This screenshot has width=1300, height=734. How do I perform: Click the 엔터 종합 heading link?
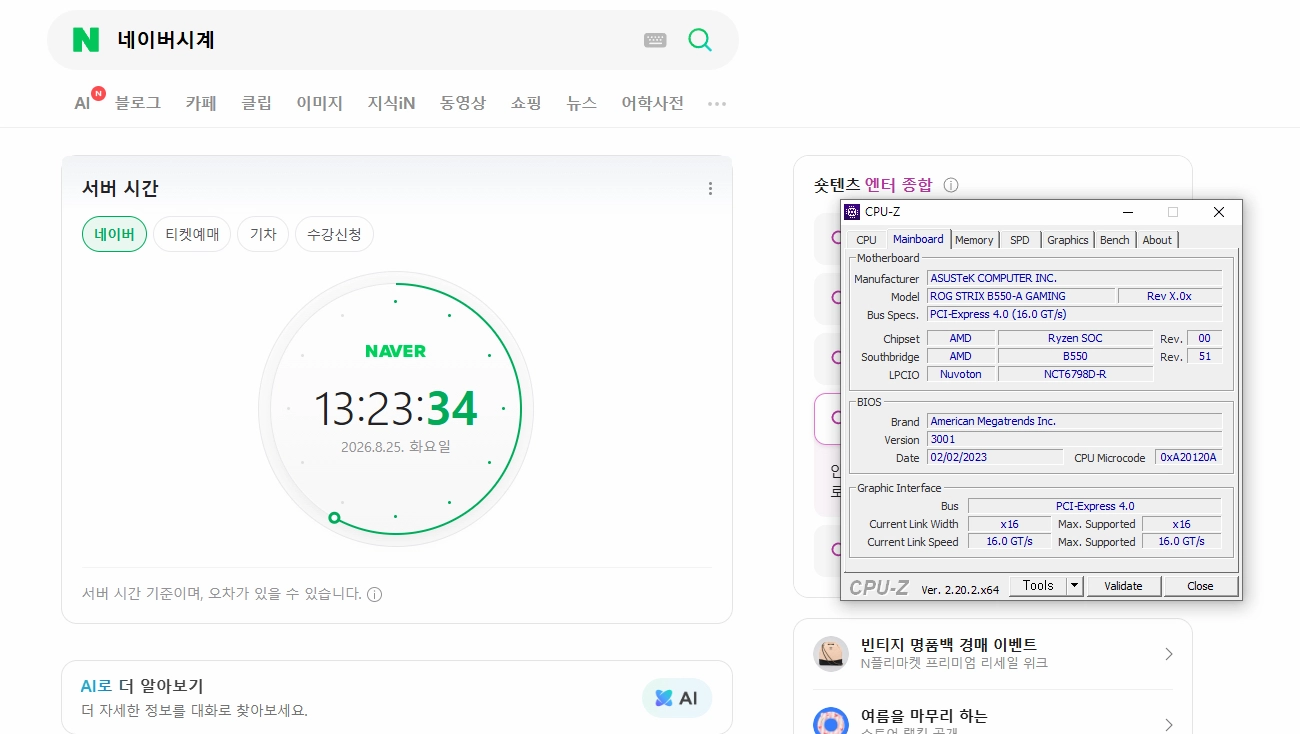[898, 185]
